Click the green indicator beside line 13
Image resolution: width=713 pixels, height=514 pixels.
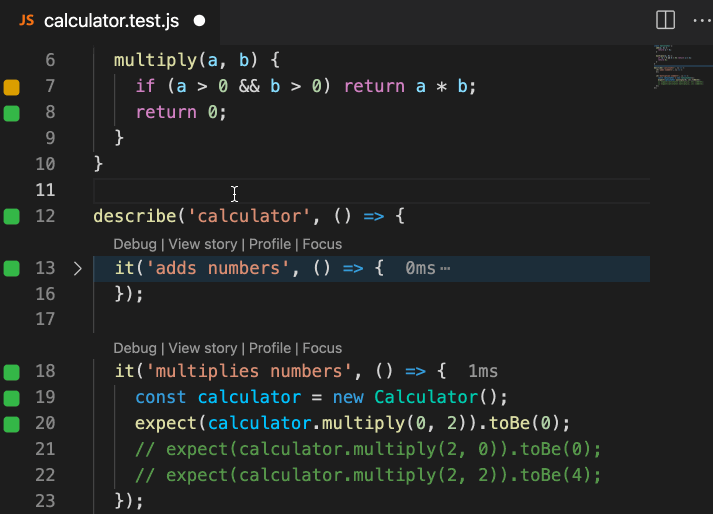[x=12, y=268]
